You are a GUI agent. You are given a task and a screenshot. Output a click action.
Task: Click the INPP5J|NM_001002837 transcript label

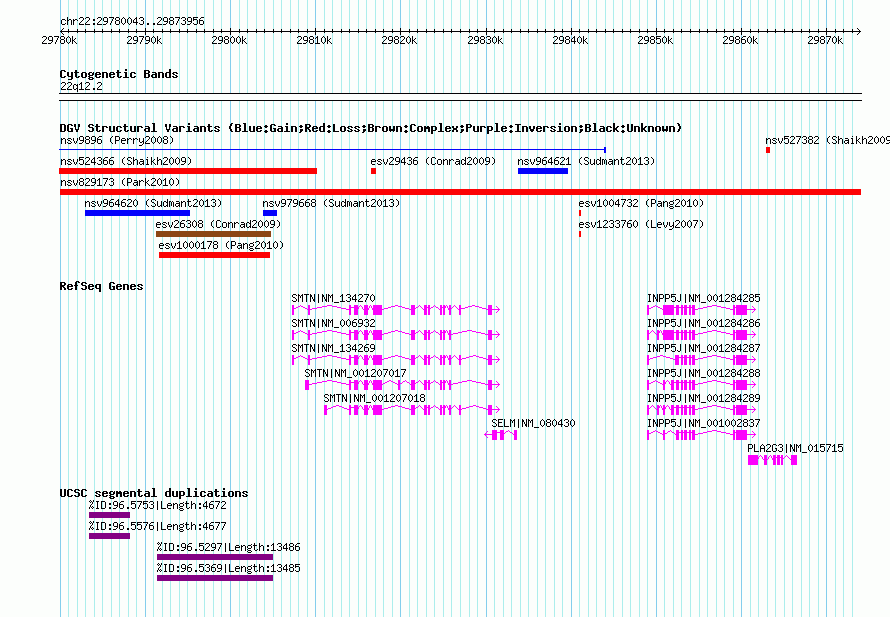coord(704,423)
